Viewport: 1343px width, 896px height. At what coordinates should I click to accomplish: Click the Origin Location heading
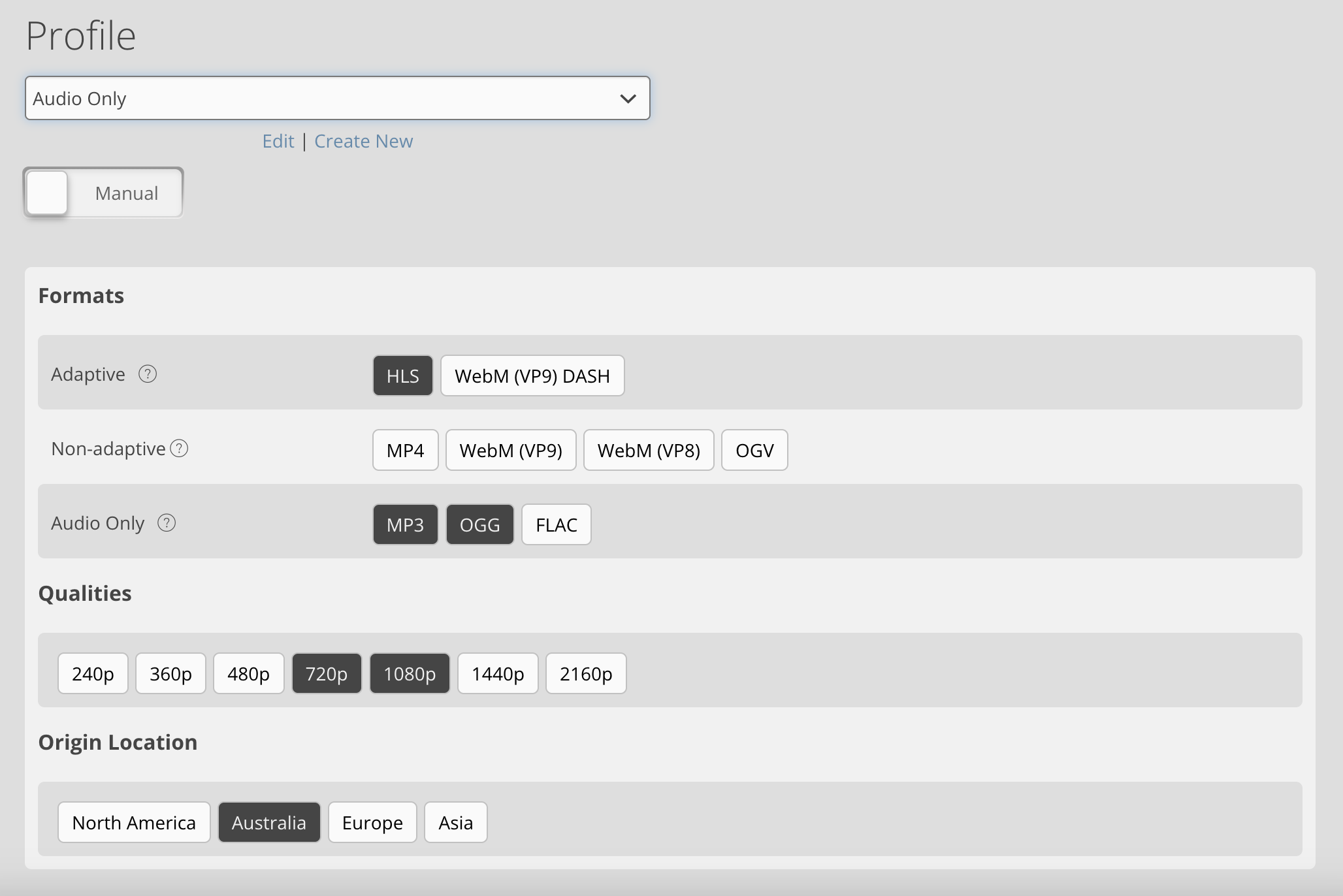pos(118,743)
